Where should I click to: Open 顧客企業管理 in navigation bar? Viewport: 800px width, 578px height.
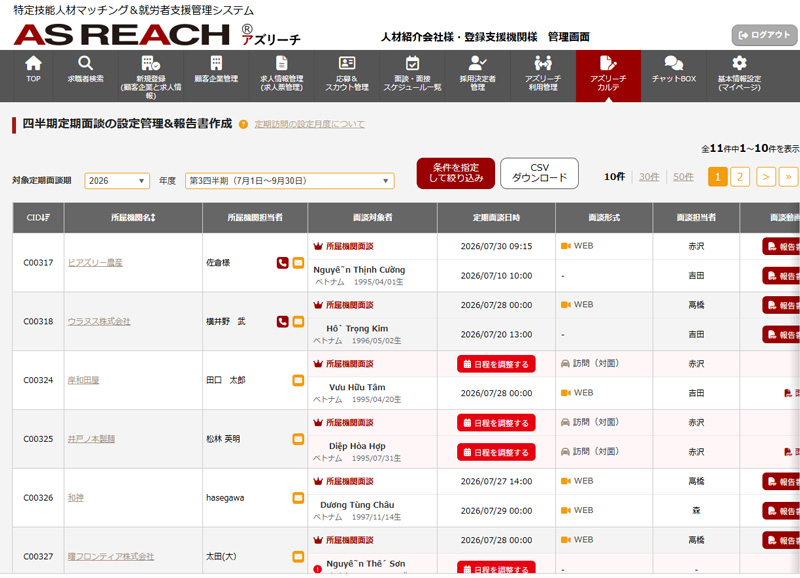(216, 76)
